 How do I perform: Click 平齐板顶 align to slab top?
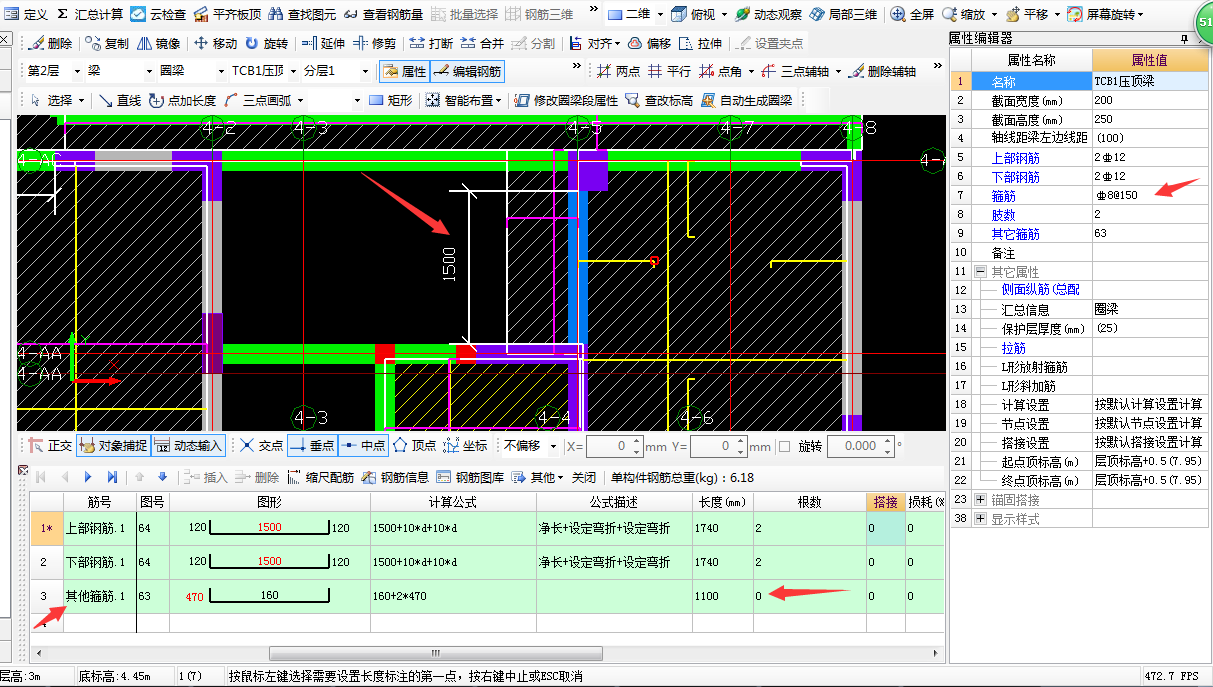coord(227,14)
